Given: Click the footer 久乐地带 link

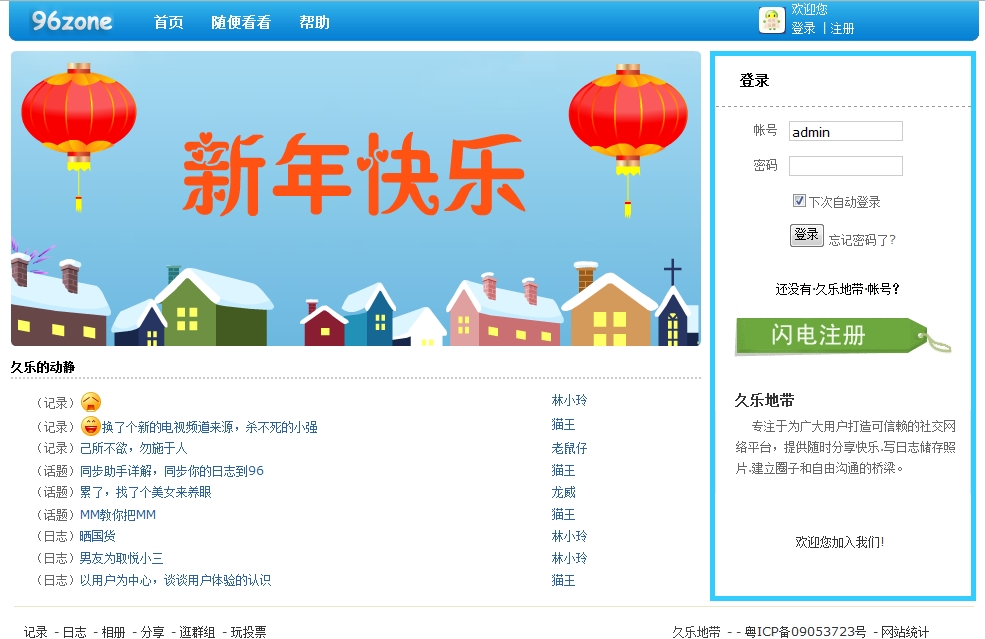Looking at the screenshot, I should (696, 631).
